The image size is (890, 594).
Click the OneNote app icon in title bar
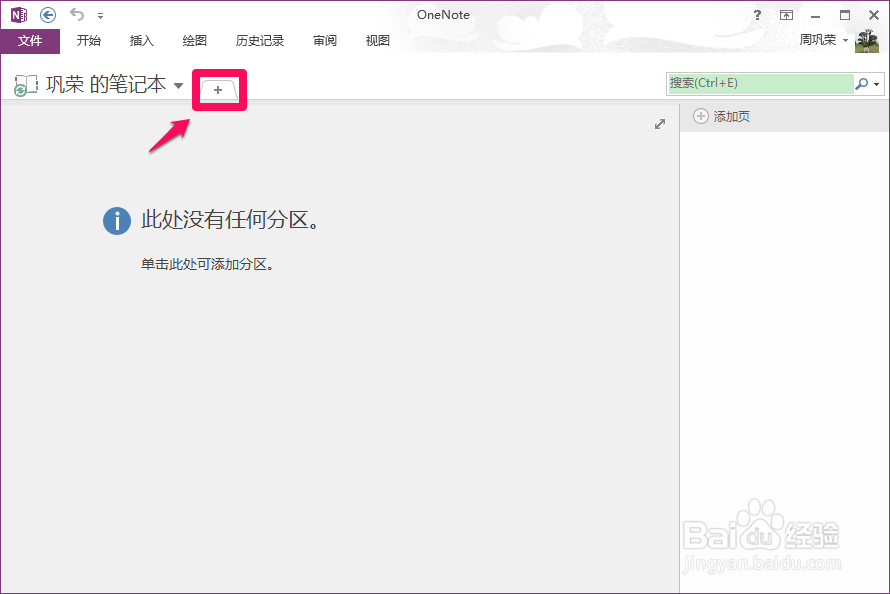pyautogui.click(x=19, y=15)
